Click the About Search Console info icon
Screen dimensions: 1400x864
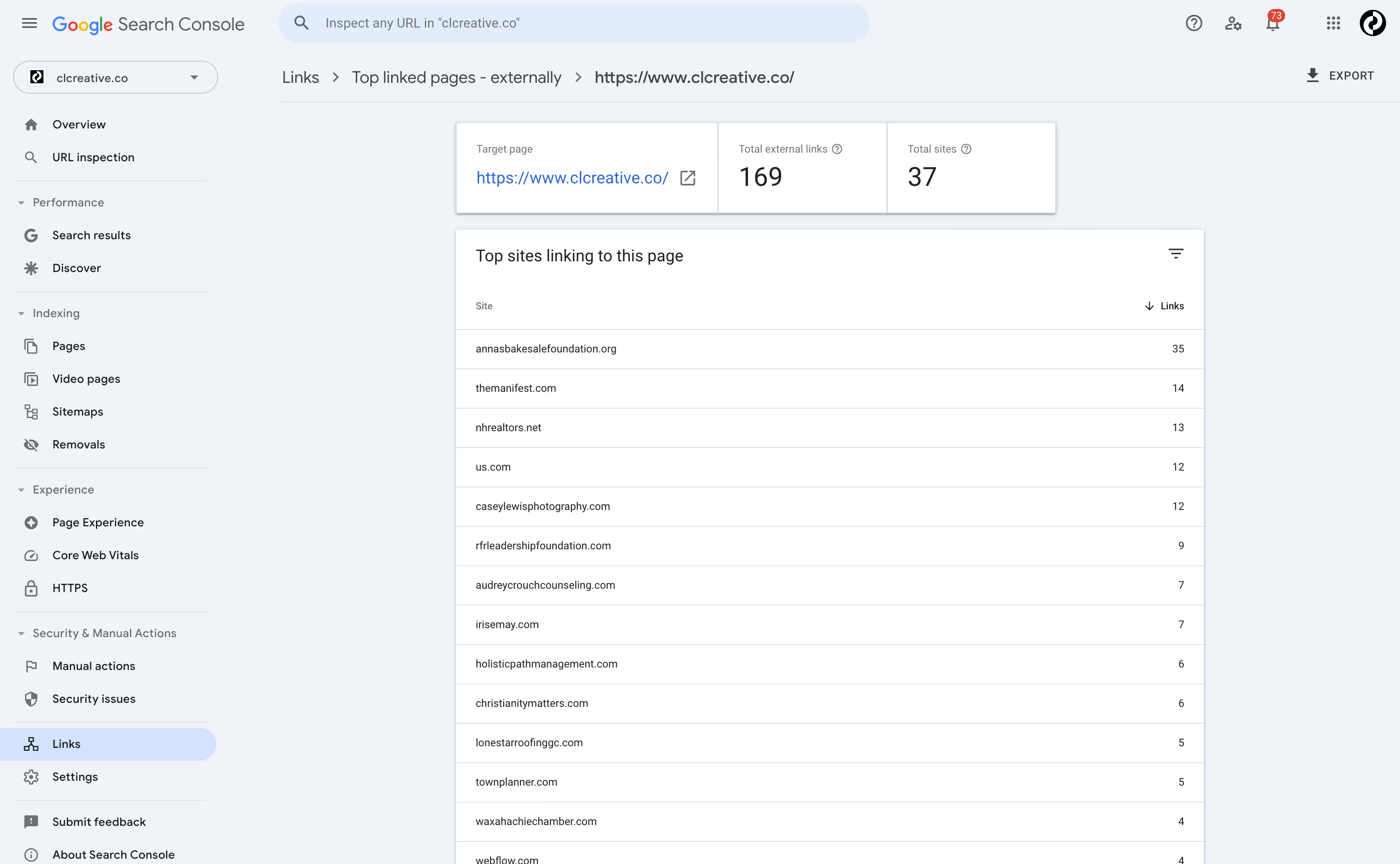coord(32,855)
